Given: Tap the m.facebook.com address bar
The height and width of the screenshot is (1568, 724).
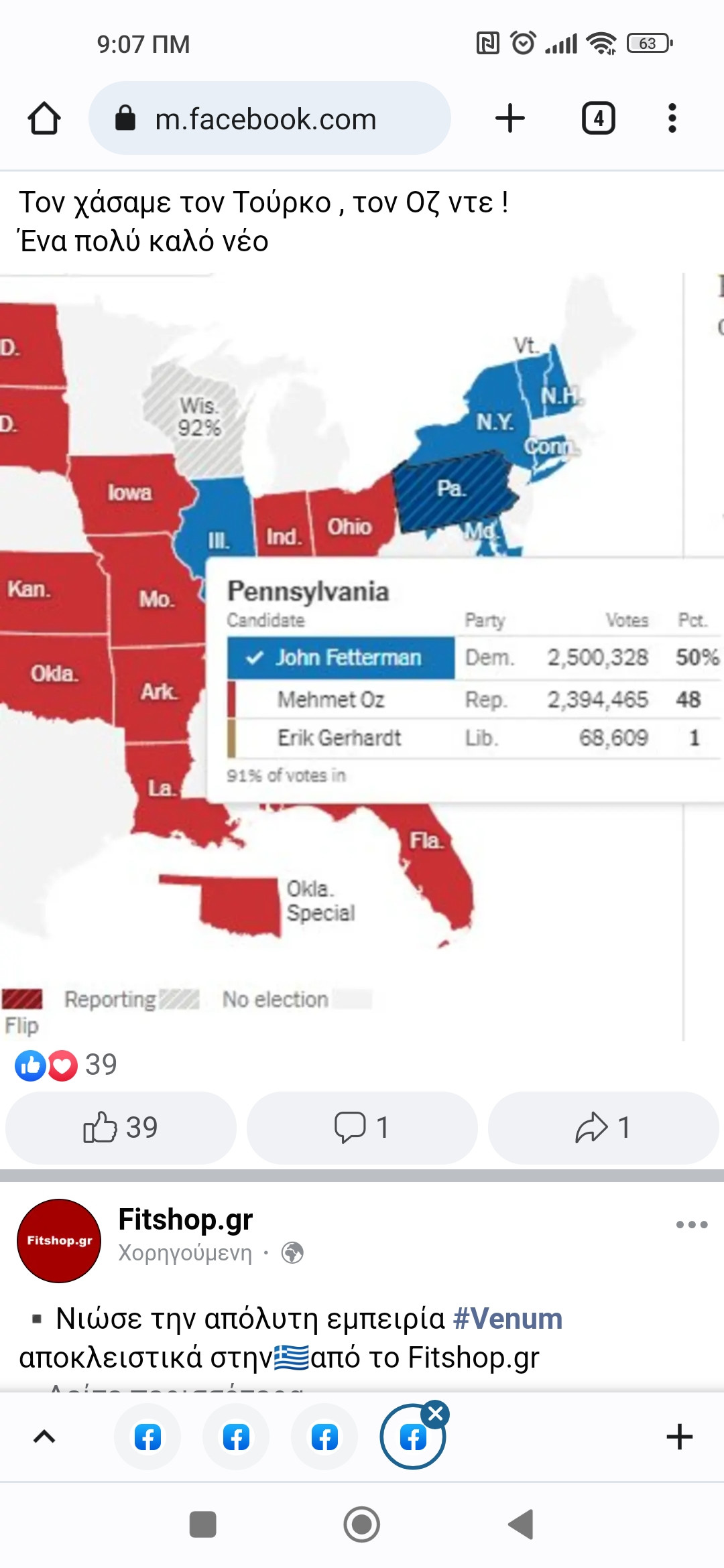Looking at the screenshot, I should 269,119.
